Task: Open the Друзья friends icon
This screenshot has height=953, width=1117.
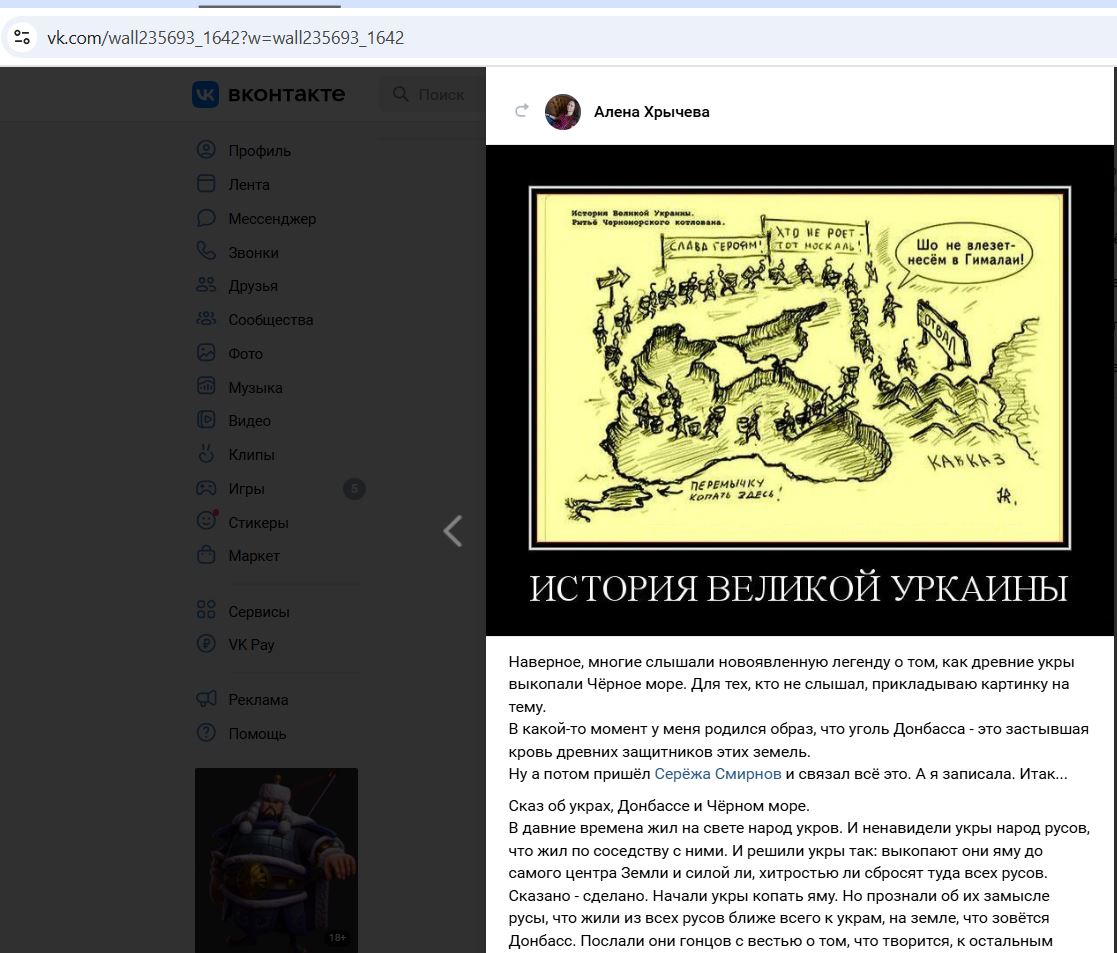Action: pos(206,285)
